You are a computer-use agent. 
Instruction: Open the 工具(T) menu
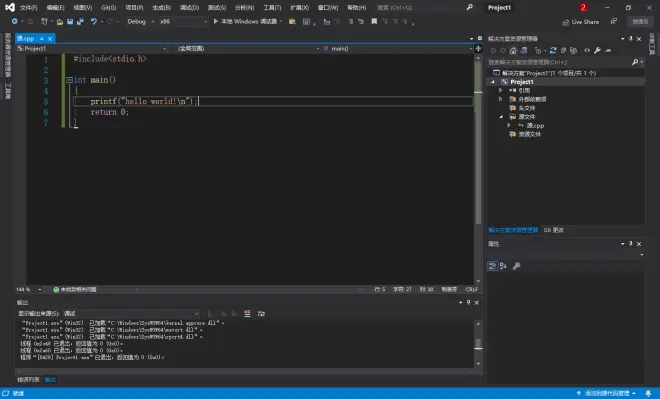pos(272,8)
